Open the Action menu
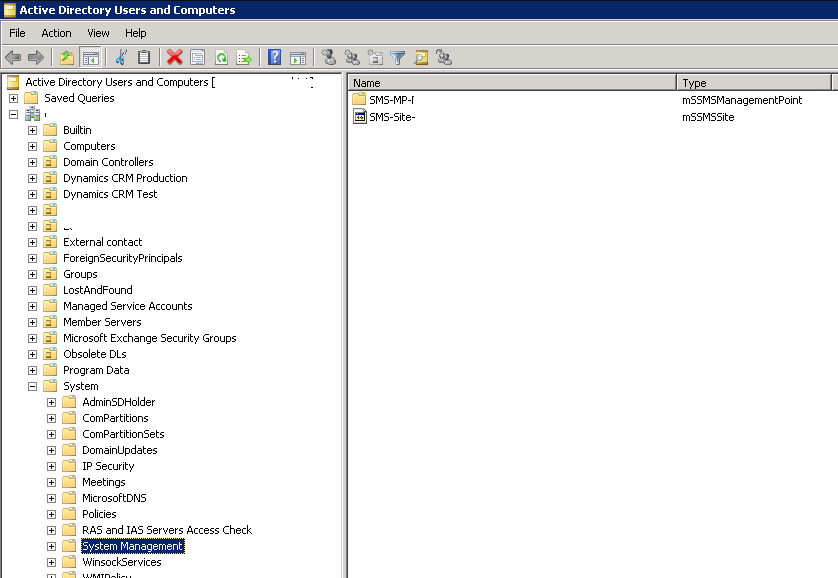 tap(56, 32)
